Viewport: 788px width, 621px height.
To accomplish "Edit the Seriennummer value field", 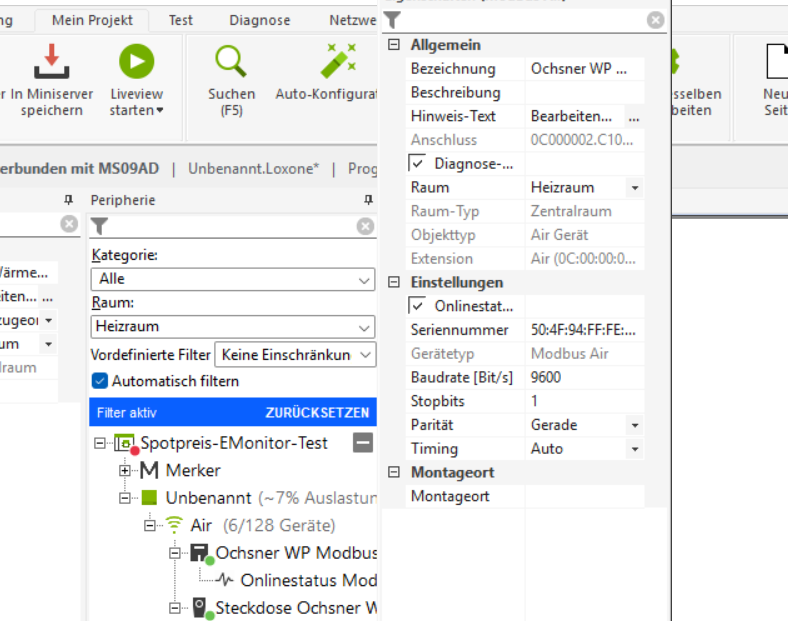I will click(x=584, y=330).
